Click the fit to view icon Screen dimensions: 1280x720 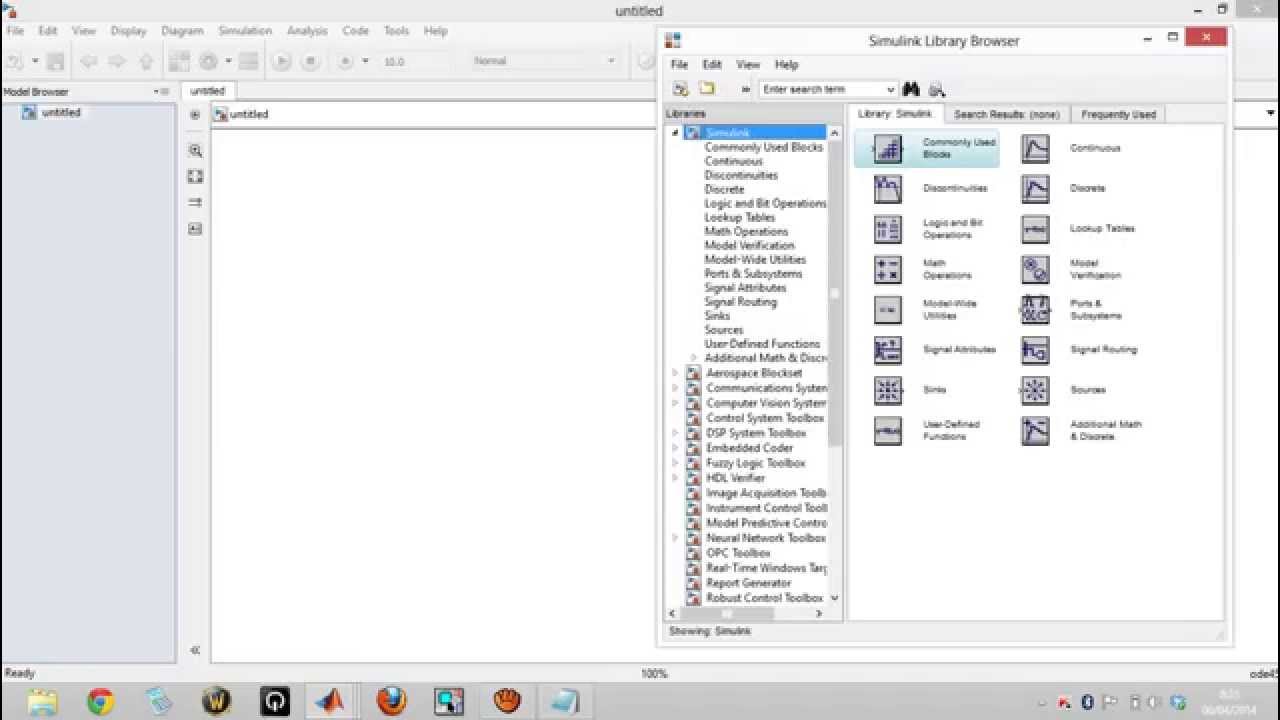[195, 177]
